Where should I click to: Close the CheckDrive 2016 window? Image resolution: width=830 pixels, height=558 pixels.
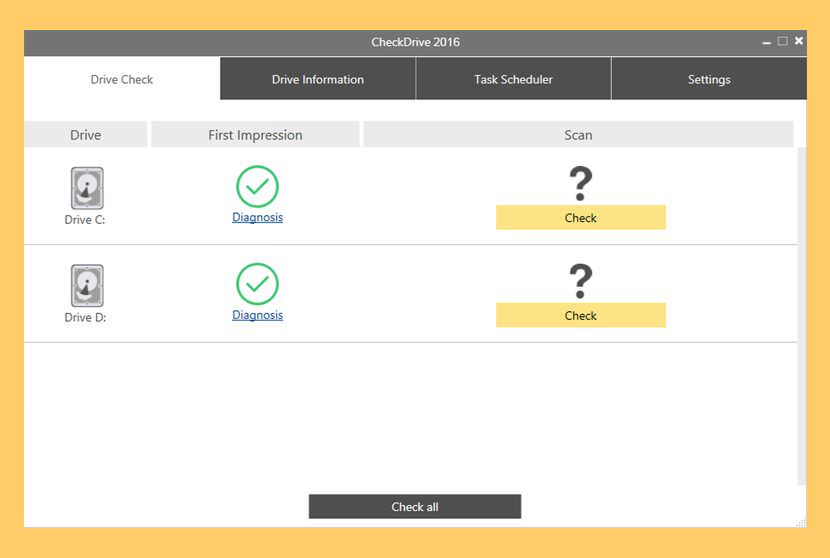coord(799,40)
